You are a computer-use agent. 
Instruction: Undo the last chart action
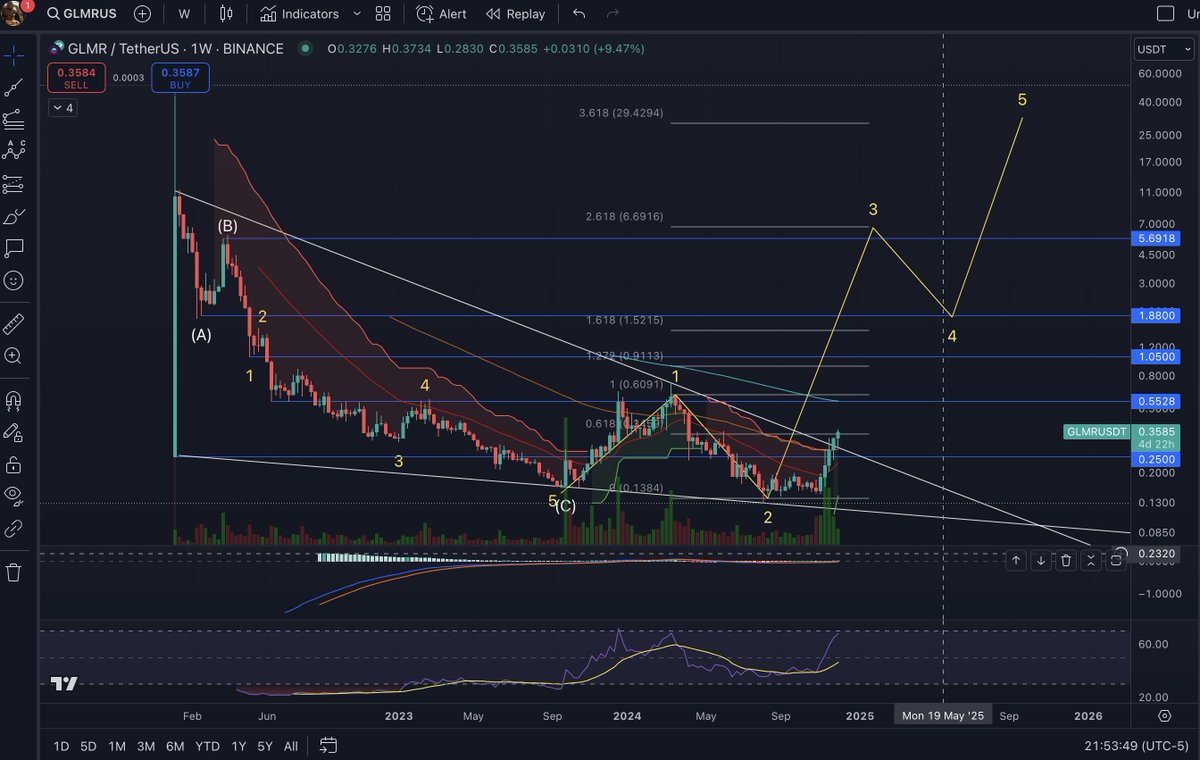(x=579, y=14)
